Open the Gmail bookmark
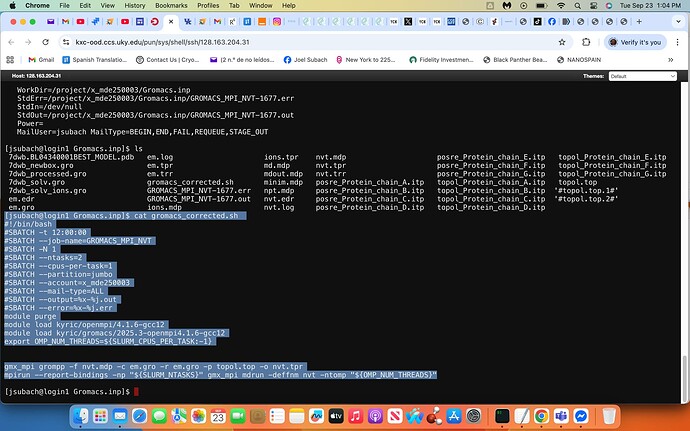This screenshot has height=431, width=690. 41,60
